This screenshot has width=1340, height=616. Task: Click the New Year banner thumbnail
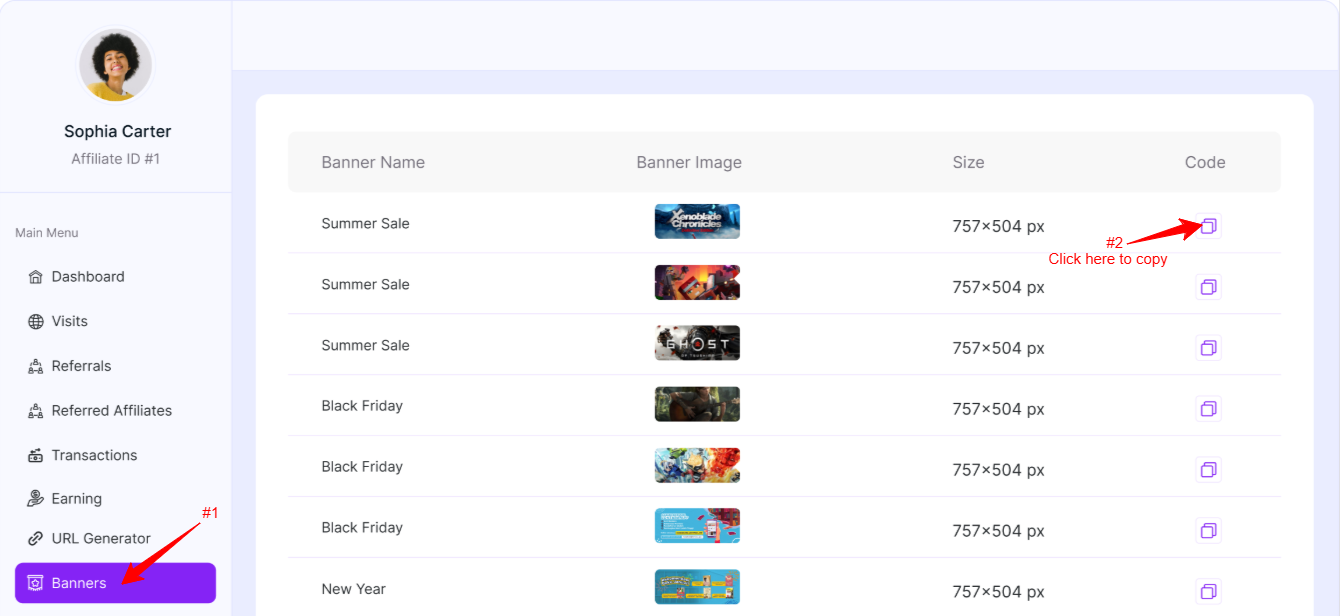click(x=697, y=587)
